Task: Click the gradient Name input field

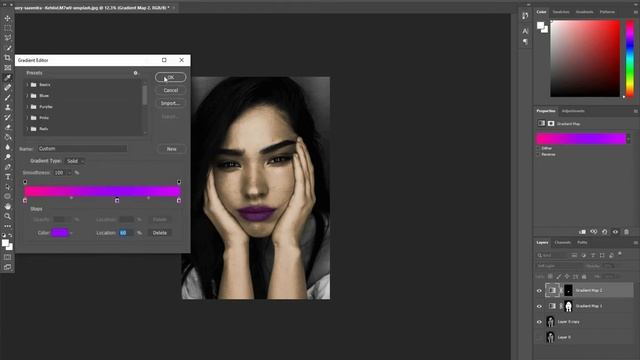Action: (82, 149)
